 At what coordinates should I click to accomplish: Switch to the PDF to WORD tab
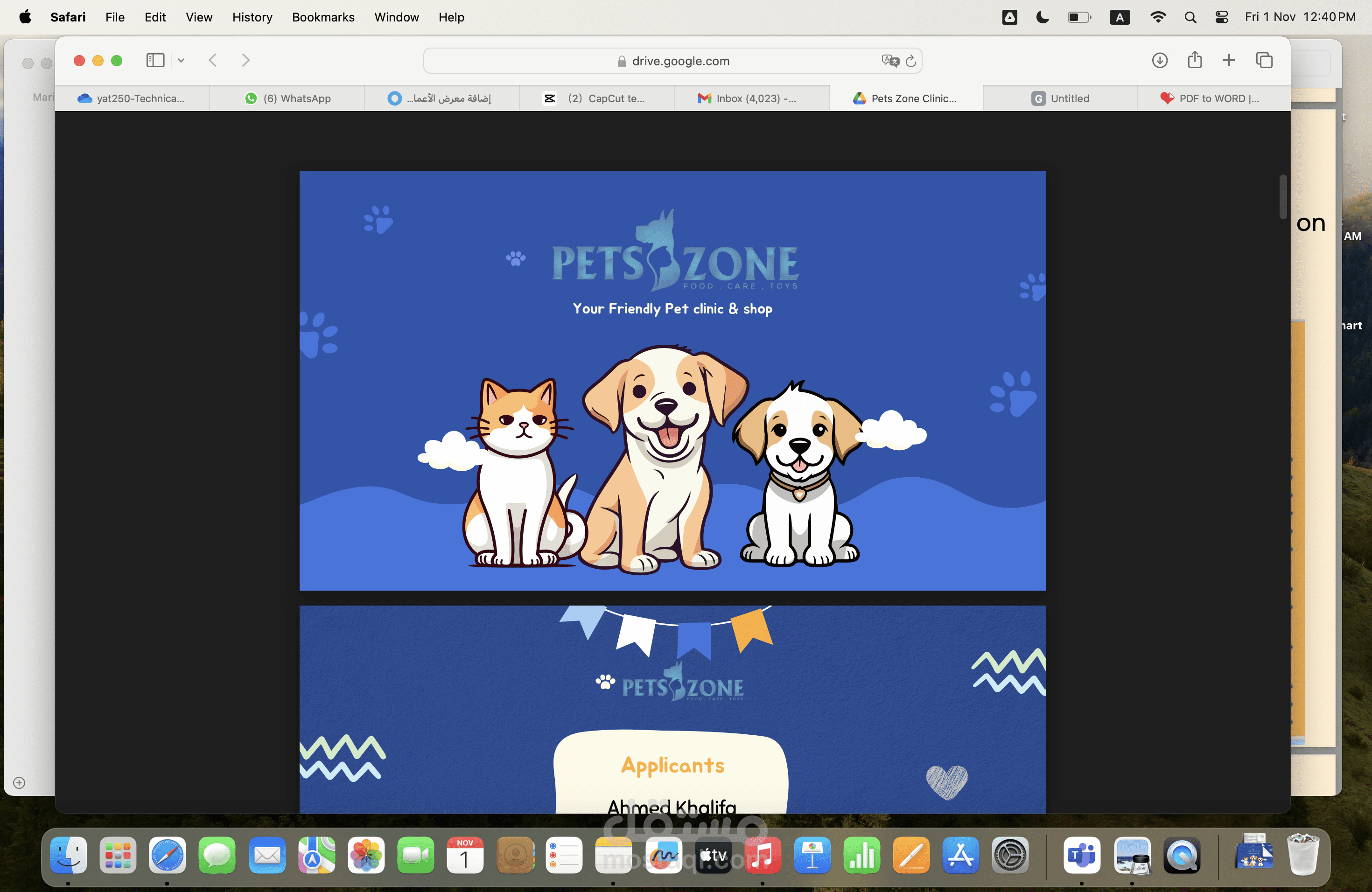click(1213, 98)
